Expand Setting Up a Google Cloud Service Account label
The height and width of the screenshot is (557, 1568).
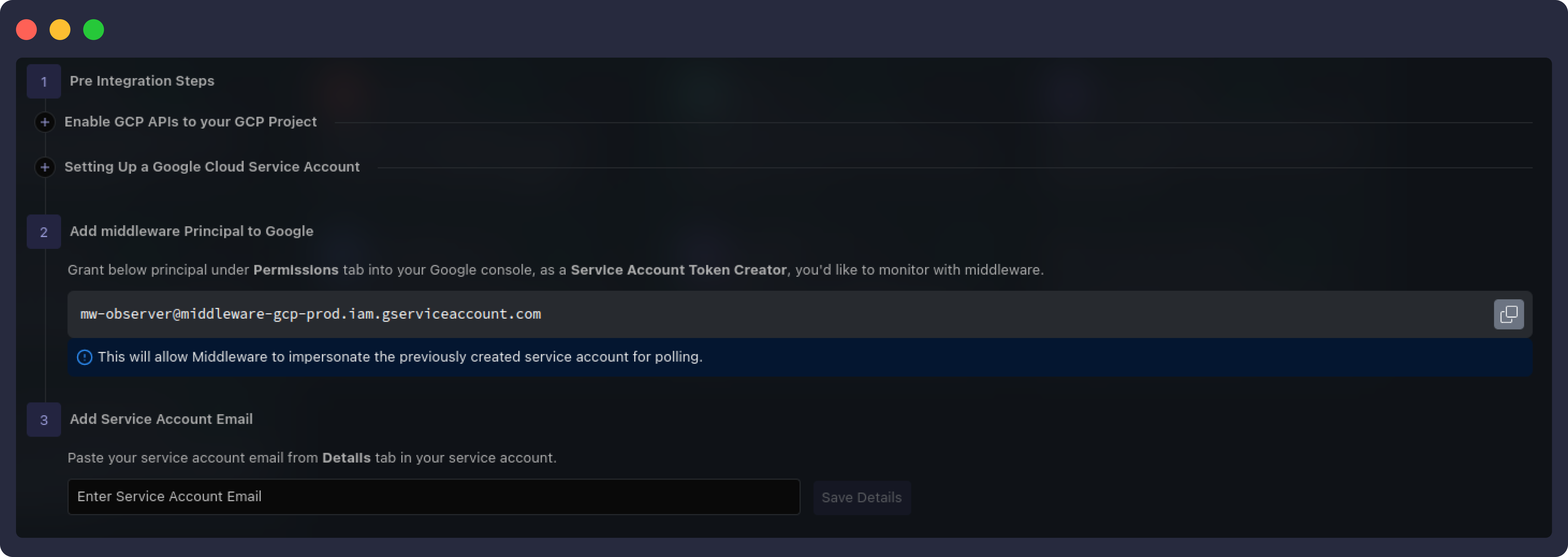coord(212,167)
